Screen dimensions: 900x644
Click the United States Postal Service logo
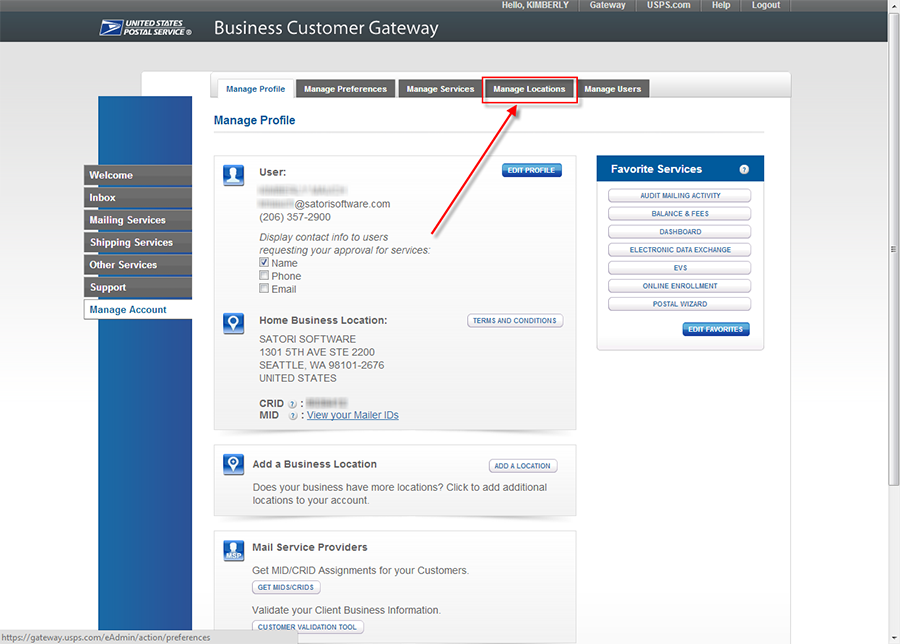click(x=146, y=27)
